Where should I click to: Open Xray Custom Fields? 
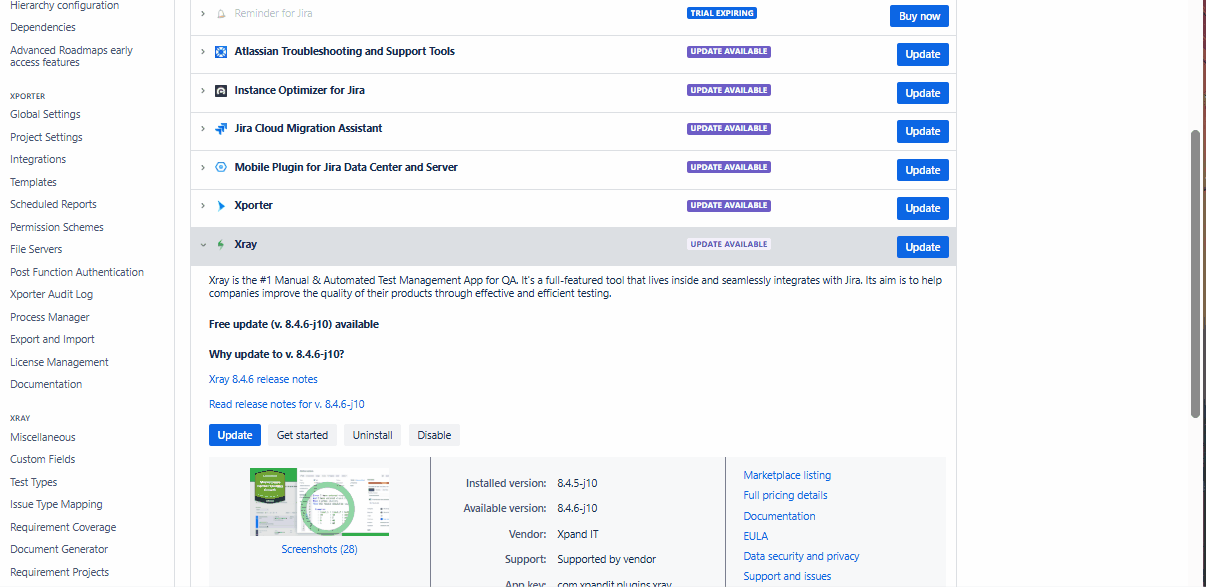point(43,459)
